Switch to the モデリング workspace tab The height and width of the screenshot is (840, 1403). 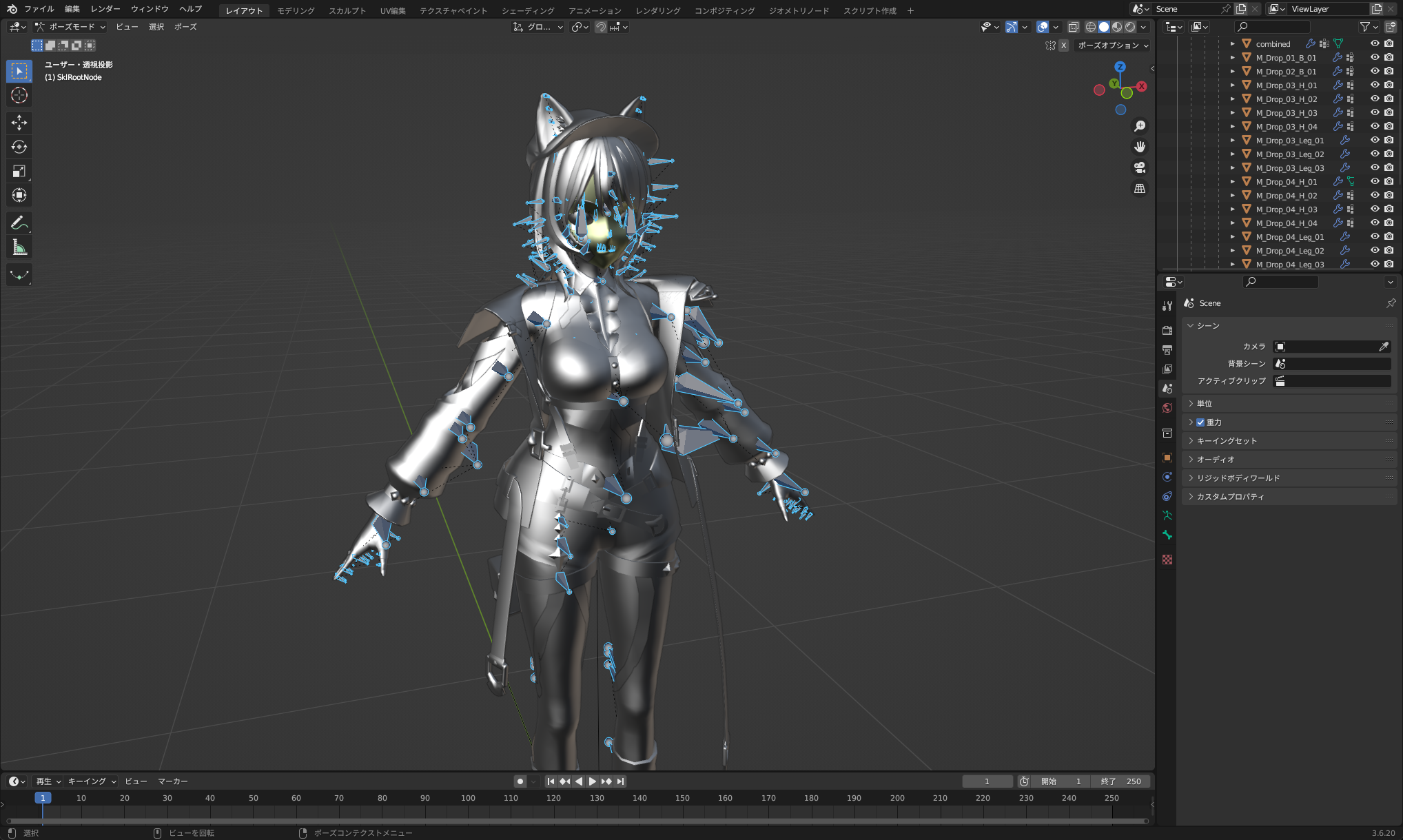click(x=296, y=10)
